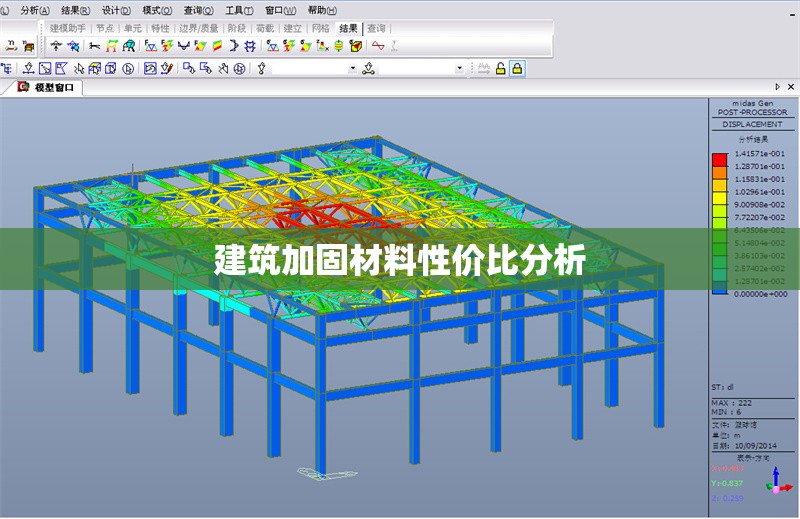Click the open padlock unlock icon

pos(499,69)
